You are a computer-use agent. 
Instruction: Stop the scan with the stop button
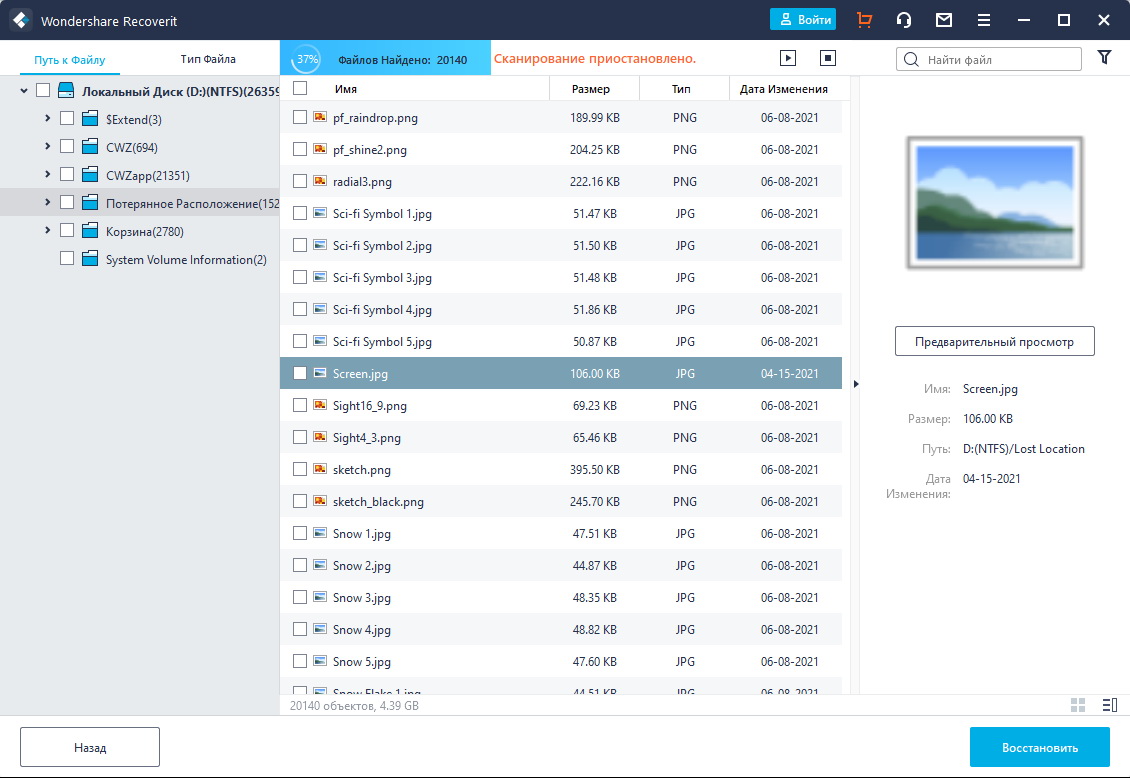click(827, 59)
